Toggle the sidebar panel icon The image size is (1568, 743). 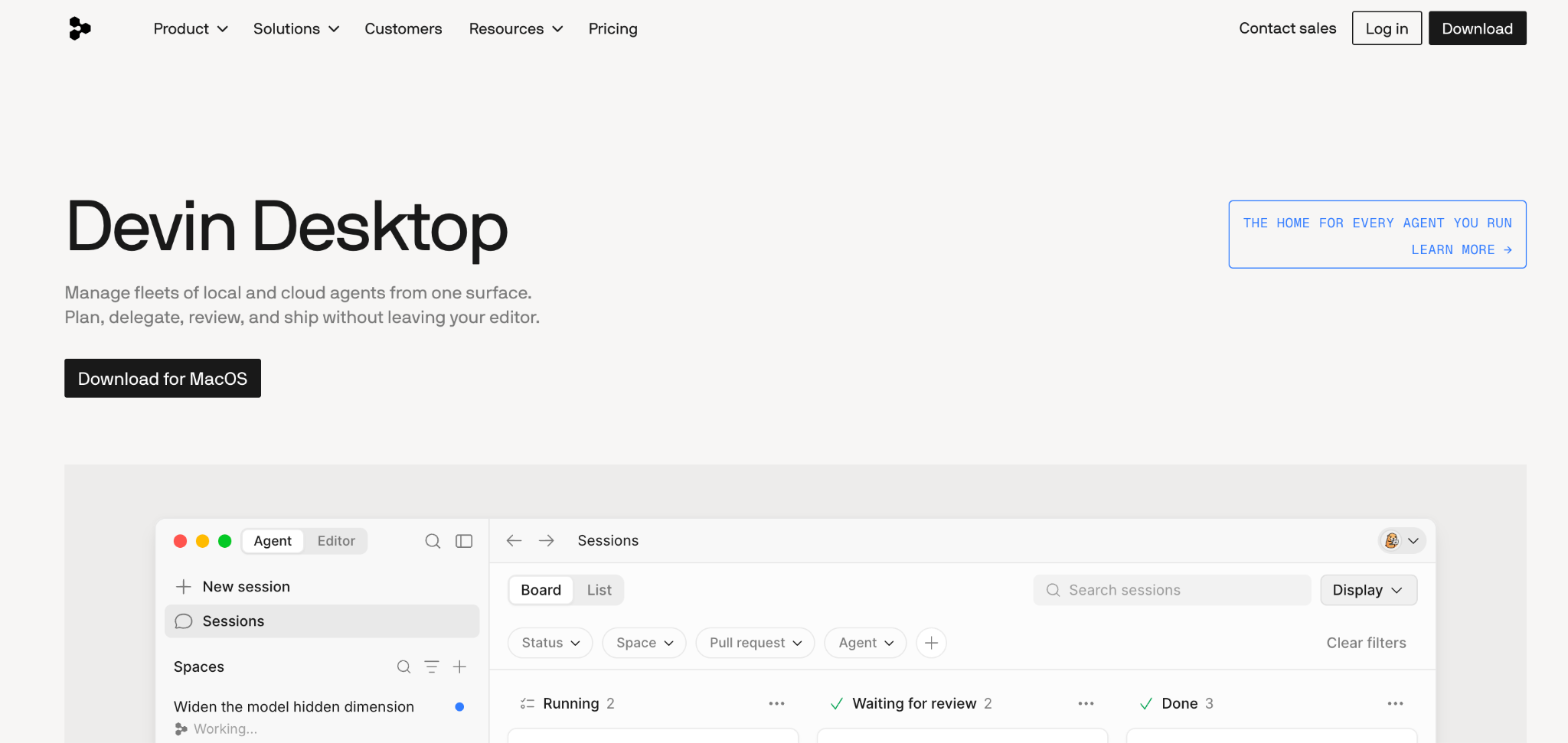pos(464,541)
